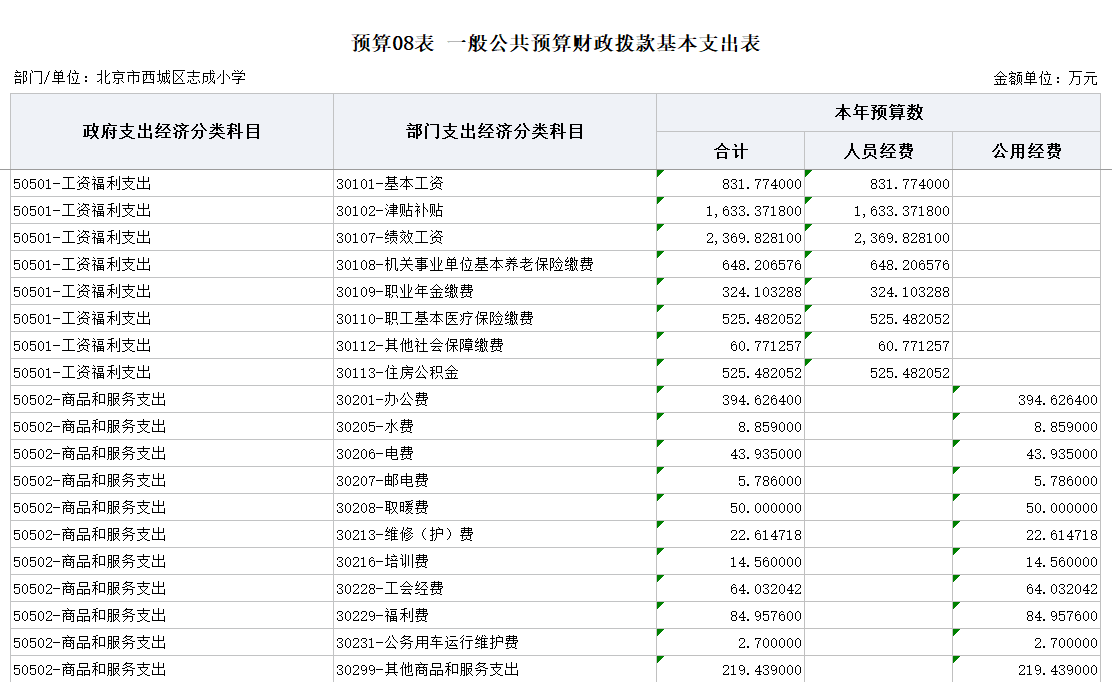Click 50501-工资福利支出 in the 住房公积金 row
The width and height of the screenshot is (1112, 682).
[172, 372]
